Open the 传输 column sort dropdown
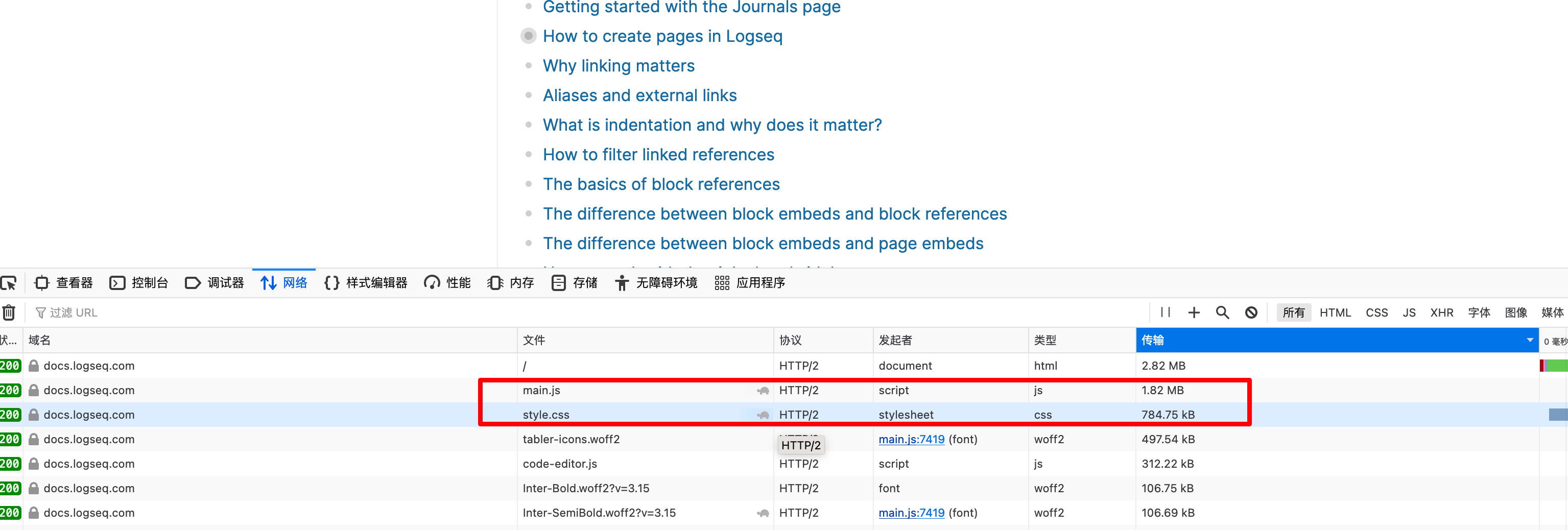The image size is (1568, 530). coord(1530,340)
